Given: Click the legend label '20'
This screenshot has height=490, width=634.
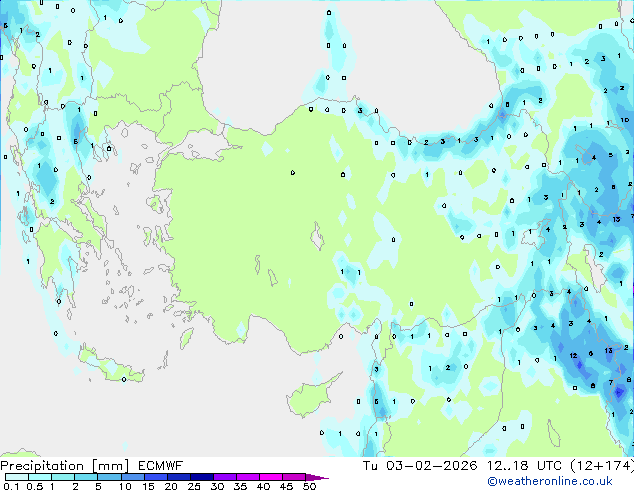Looking at the screenshot, I should click(x=171, y=486).
